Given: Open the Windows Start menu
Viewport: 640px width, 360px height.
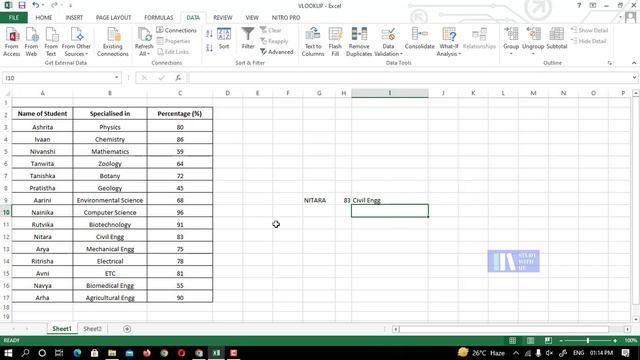Looking at the screenshot, I should (8, 353).
